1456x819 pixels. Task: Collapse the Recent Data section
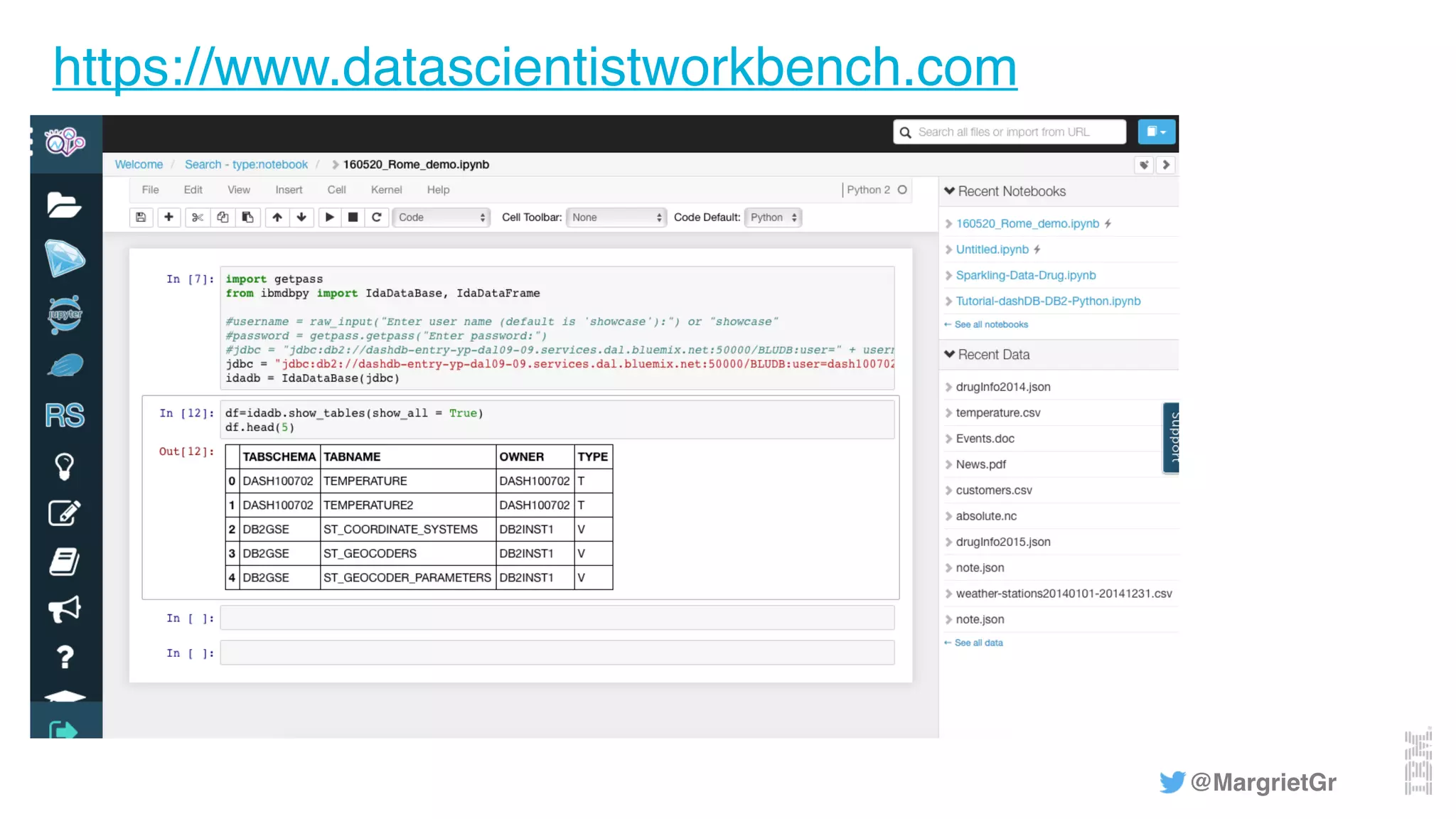pos(950,355)
